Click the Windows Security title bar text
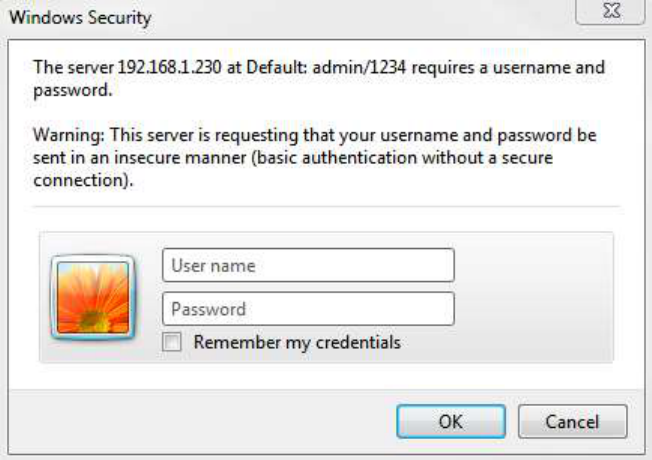Screen dimensions: 652x460 coord(80,18)
